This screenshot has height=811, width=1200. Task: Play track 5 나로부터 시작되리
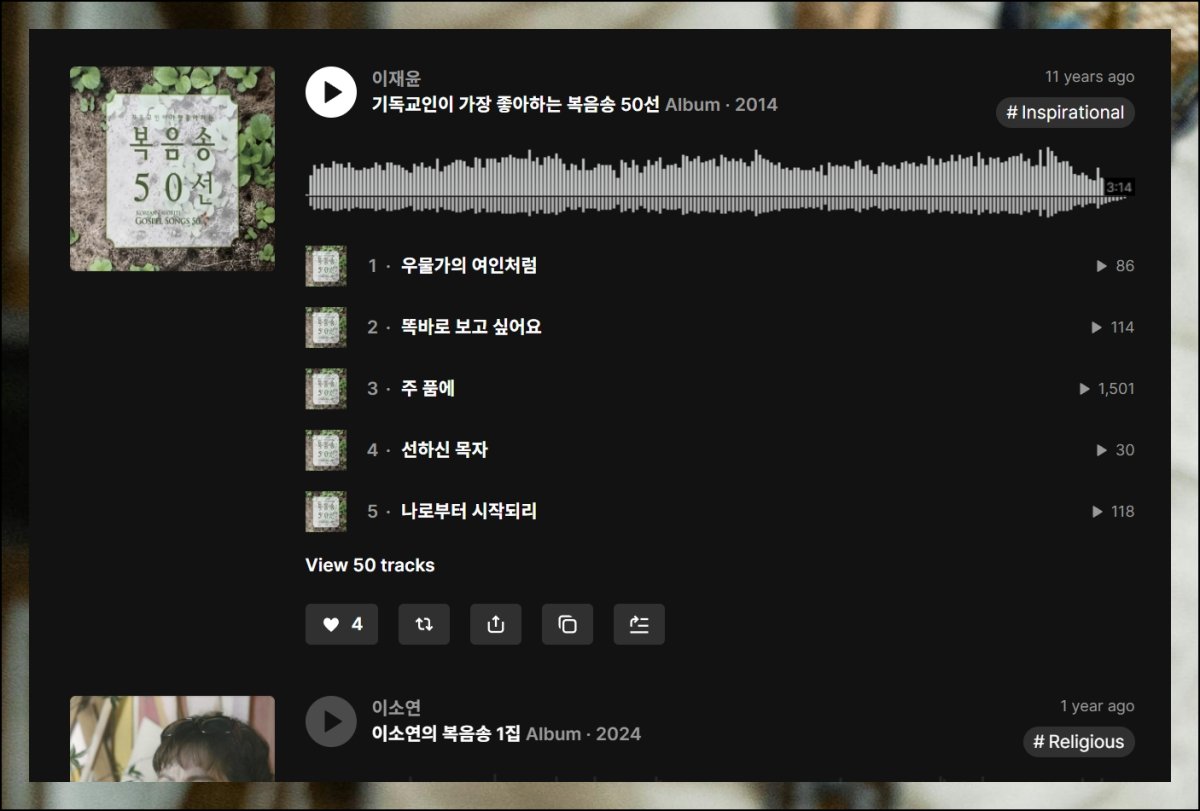[x=469, y=511]
